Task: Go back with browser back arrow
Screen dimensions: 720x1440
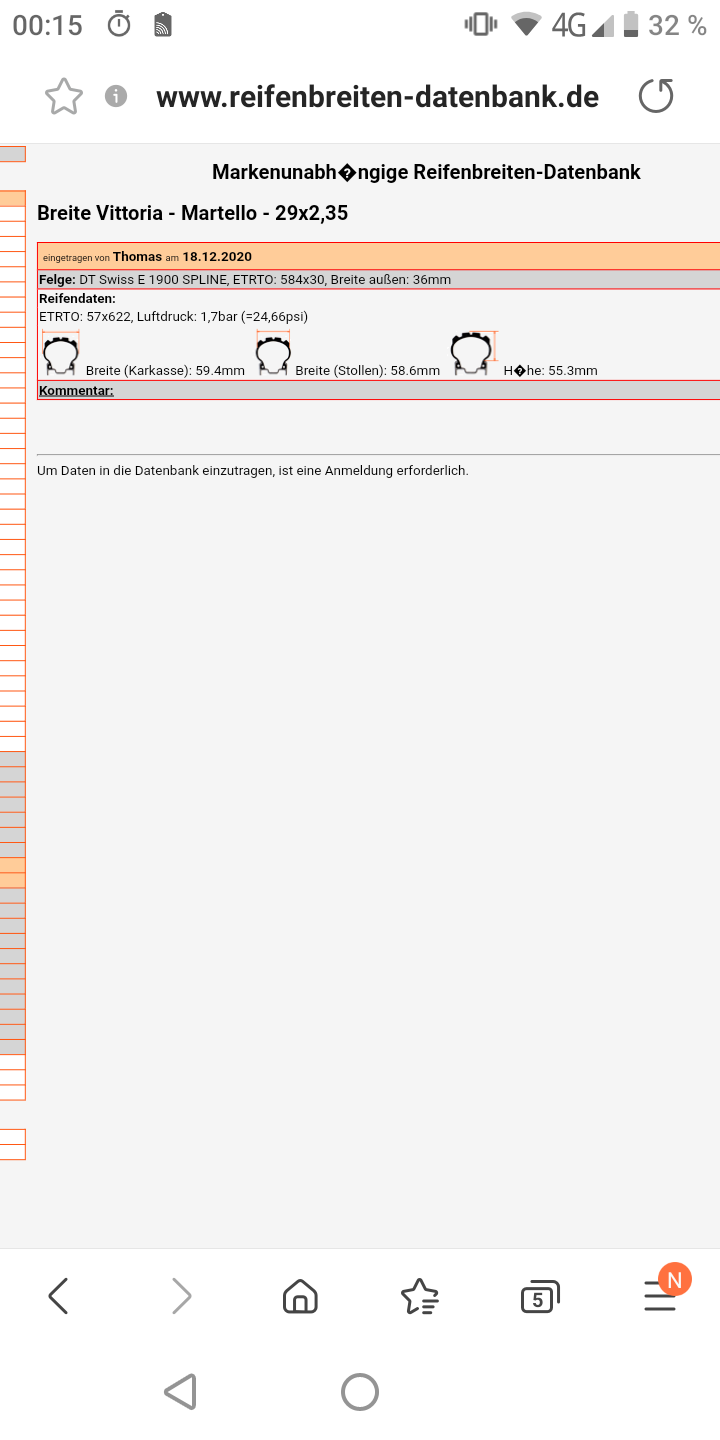Action: click(x=59, y=1296)
